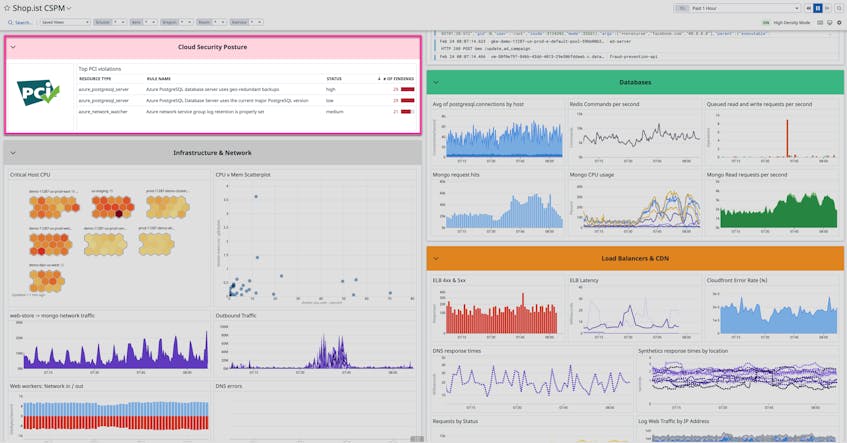Open the Shop.ist CSPM title dropdown
847x443 pixels.
point(69,8)
